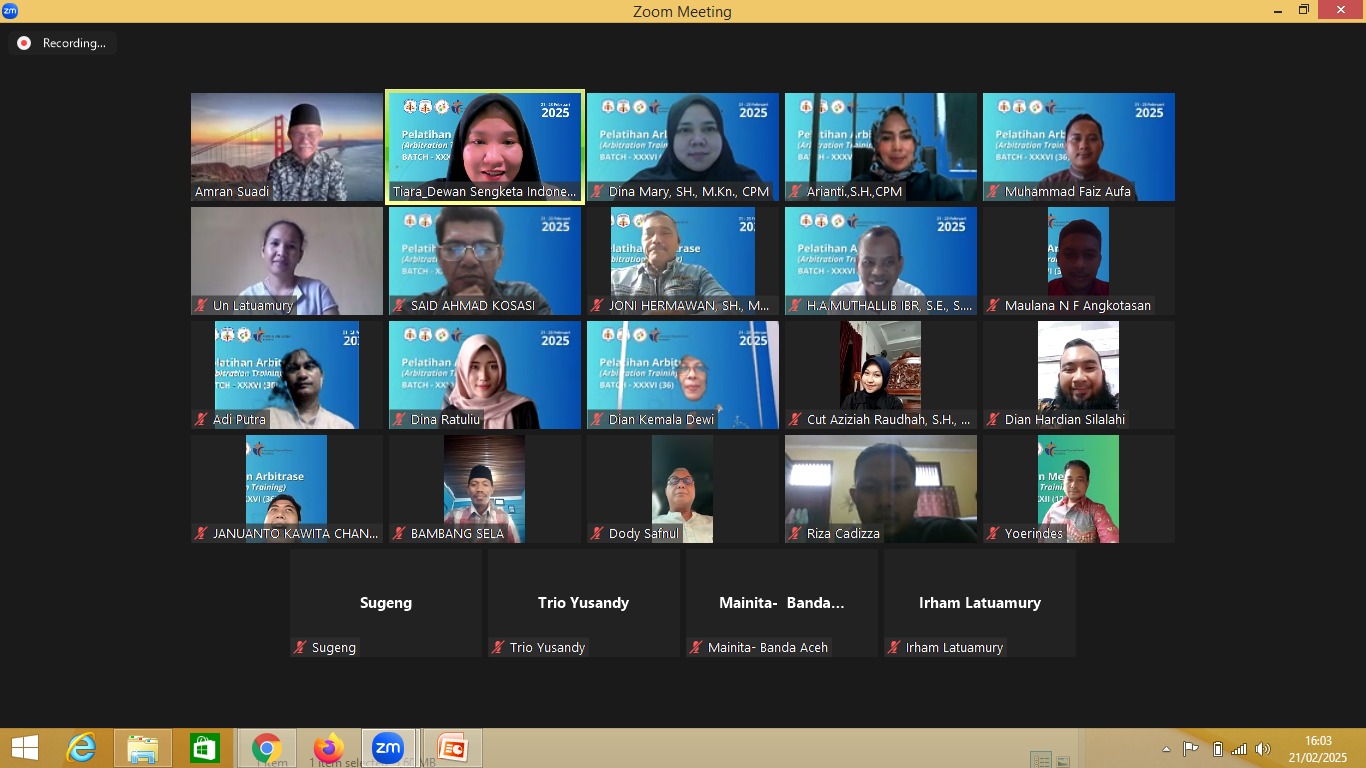Viewport: 1366px width, 768px height.
Task: Click the File Explorer taskbar icon
Action: (143, 748)
